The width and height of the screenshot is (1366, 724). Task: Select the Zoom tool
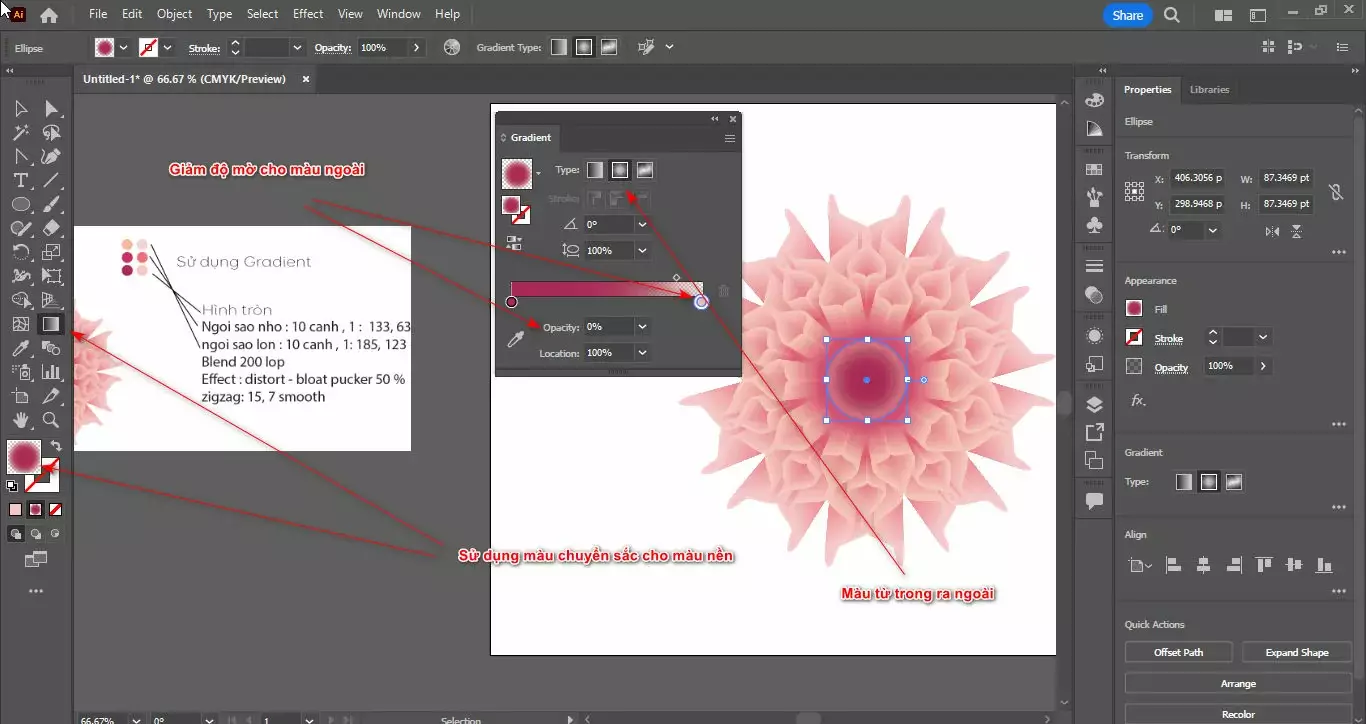[51, 420]
